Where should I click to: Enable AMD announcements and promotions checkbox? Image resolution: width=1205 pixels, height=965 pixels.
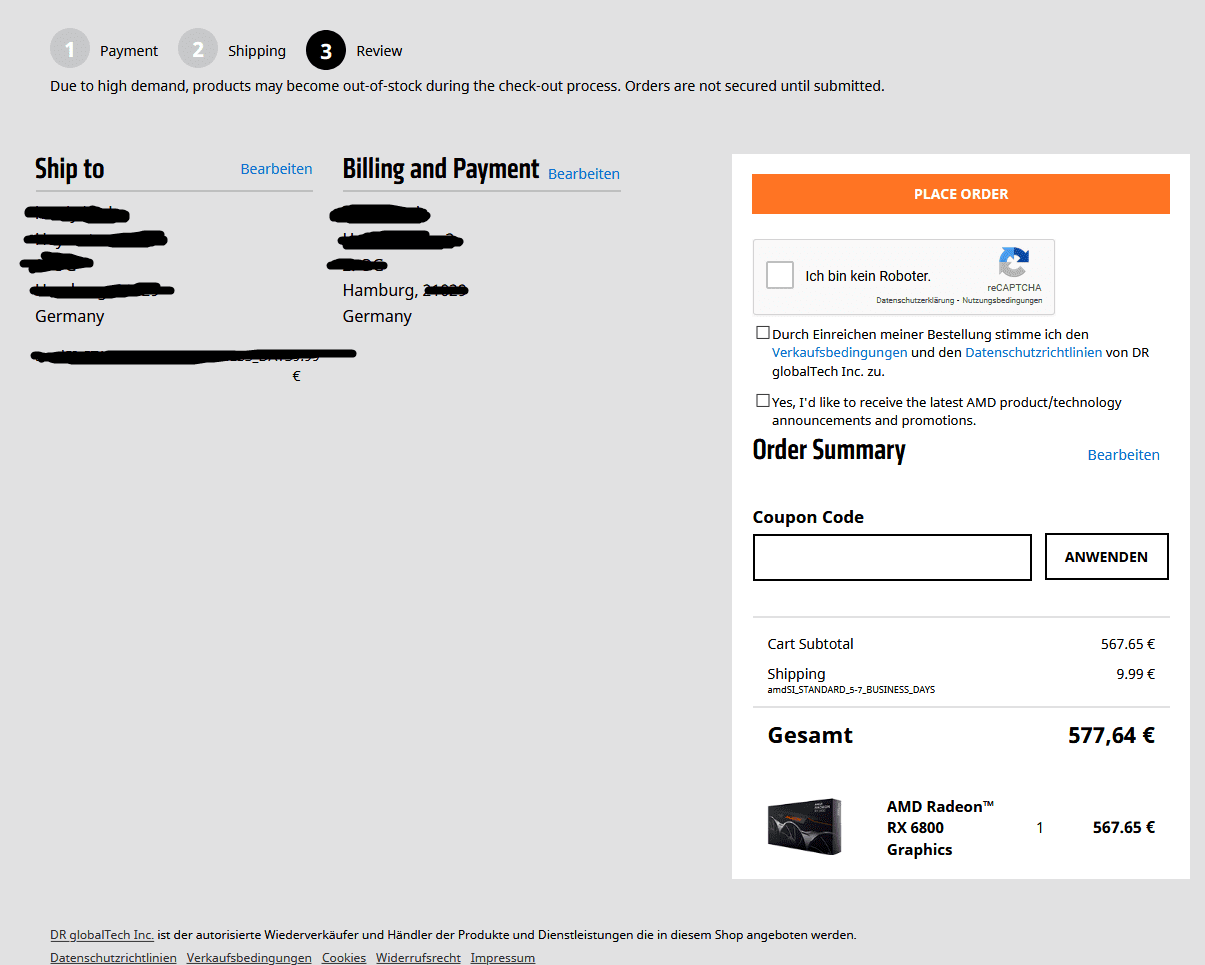[x=763, y=402]
